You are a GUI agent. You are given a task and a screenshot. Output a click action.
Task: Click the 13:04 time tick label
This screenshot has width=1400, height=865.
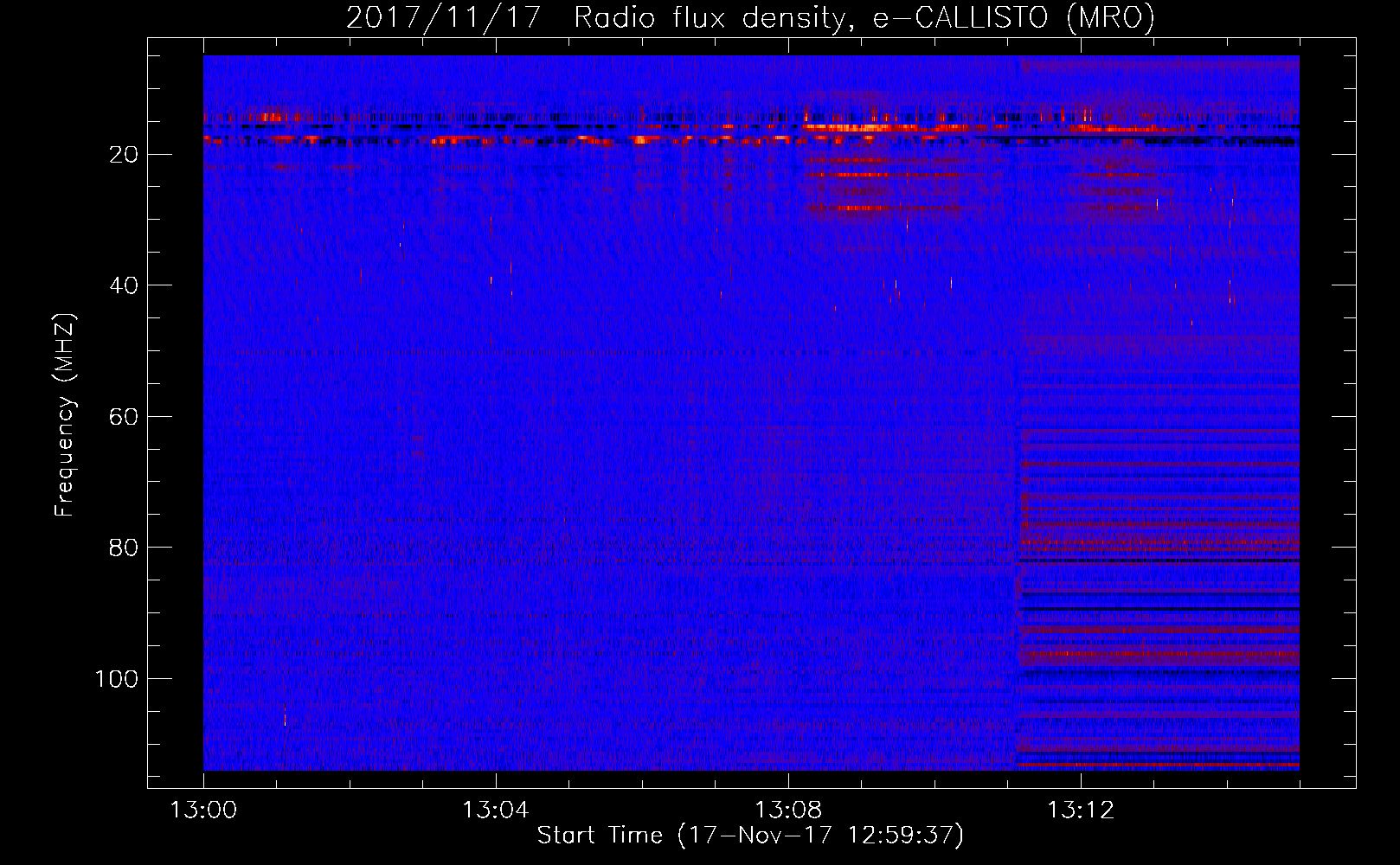click(496, 811)
